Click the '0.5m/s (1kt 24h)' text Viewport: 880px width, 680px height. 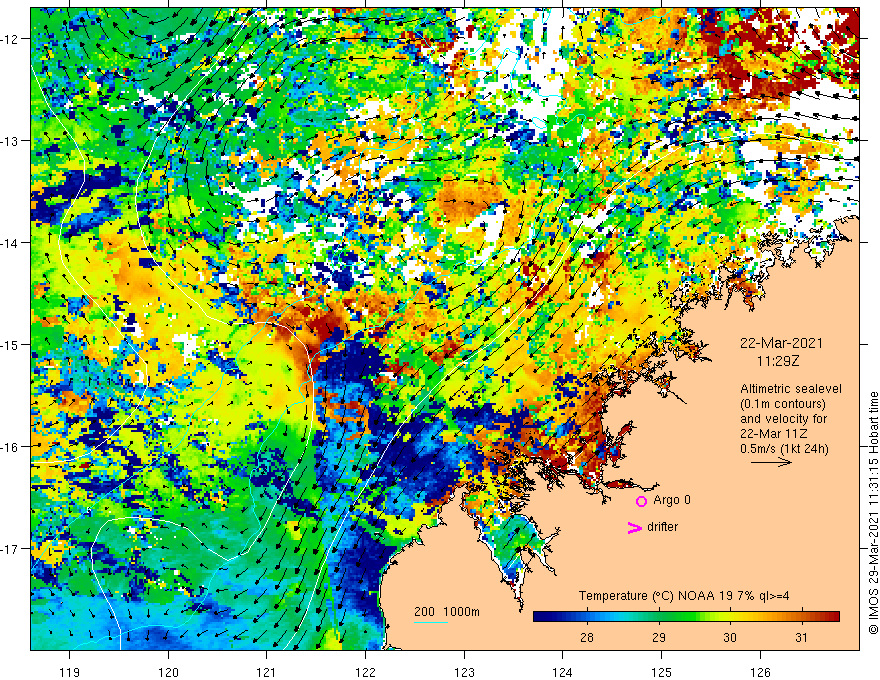coord(784,448)
